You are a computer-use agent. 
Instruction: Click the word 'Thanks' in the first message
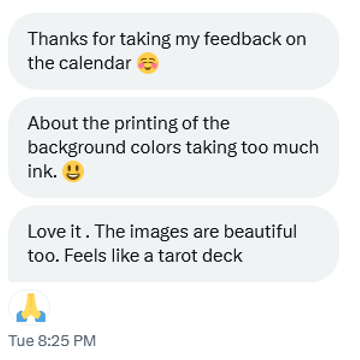click(58, 39)
